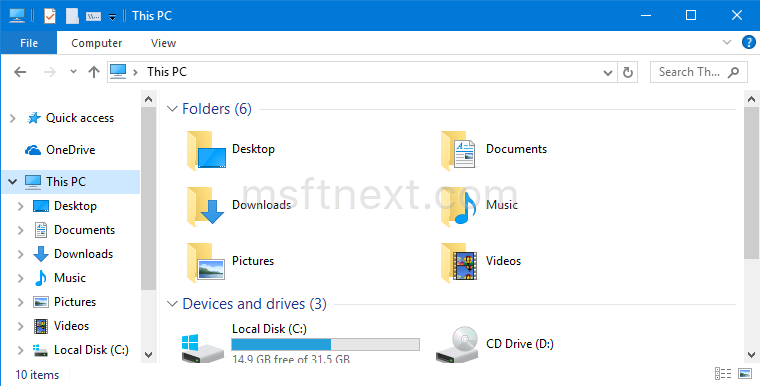Viewport: 760px width, 386px height.
Task: Open the File menu
Action: pos(29,43)
